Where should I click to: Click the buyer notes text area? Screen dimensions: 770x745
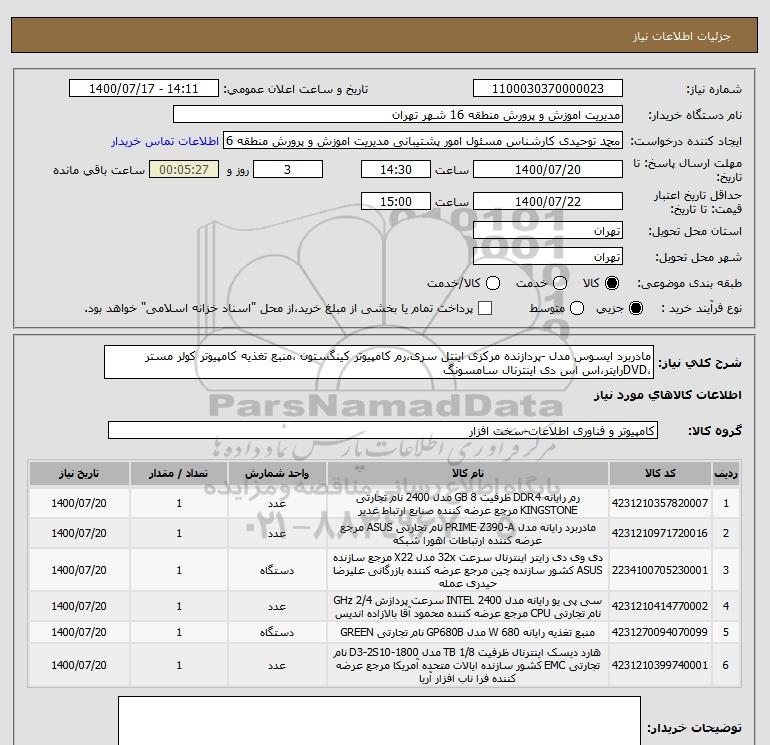point(379,720)
